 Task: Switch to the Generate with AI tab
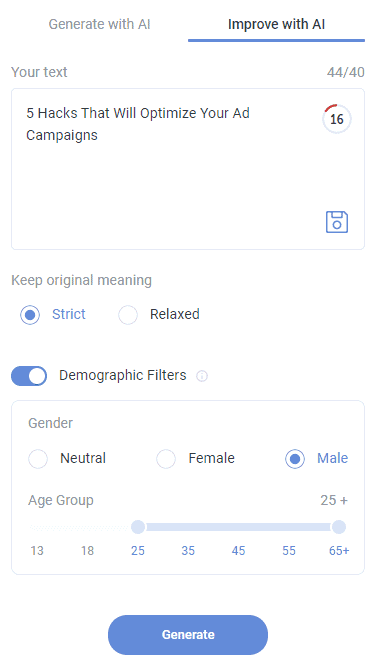(99, 24)
